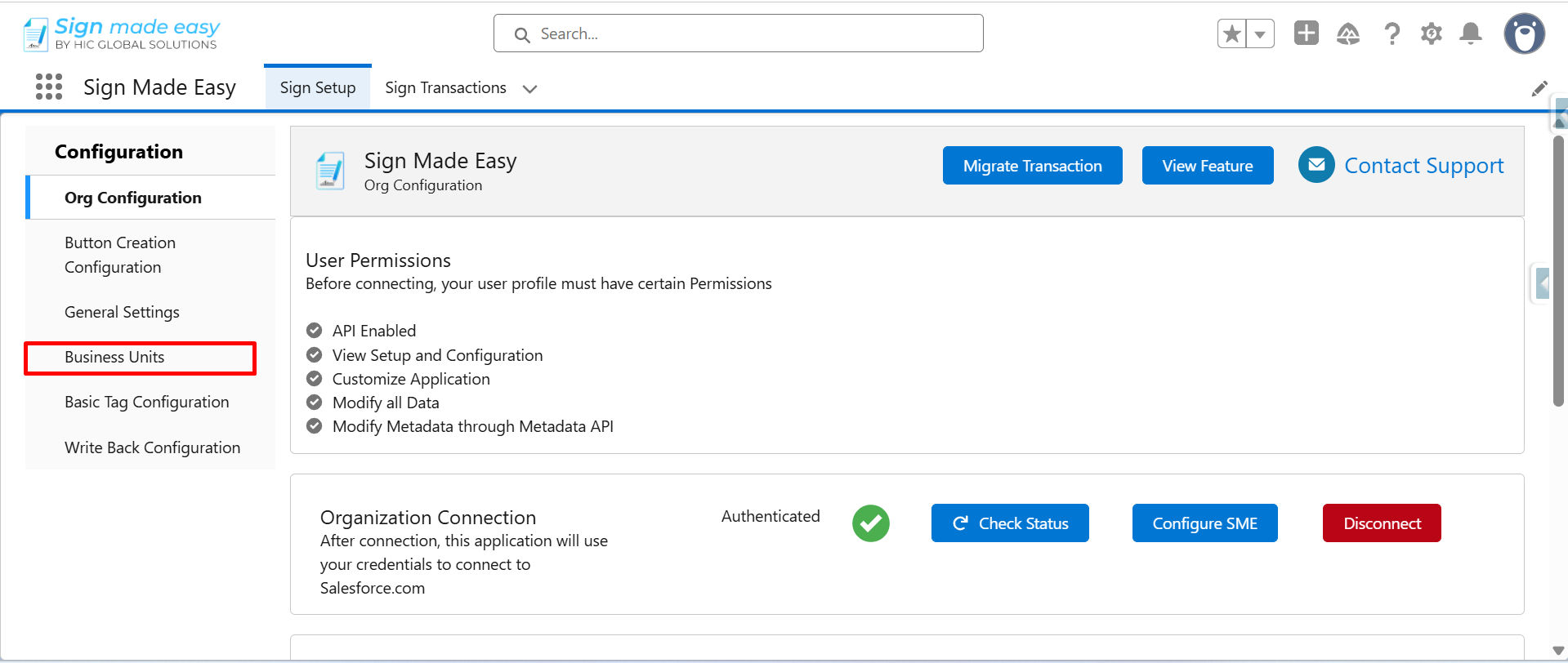Click the Configure SME button
The height and width of the screenshot is (663, 1568).
point(1204,523)
